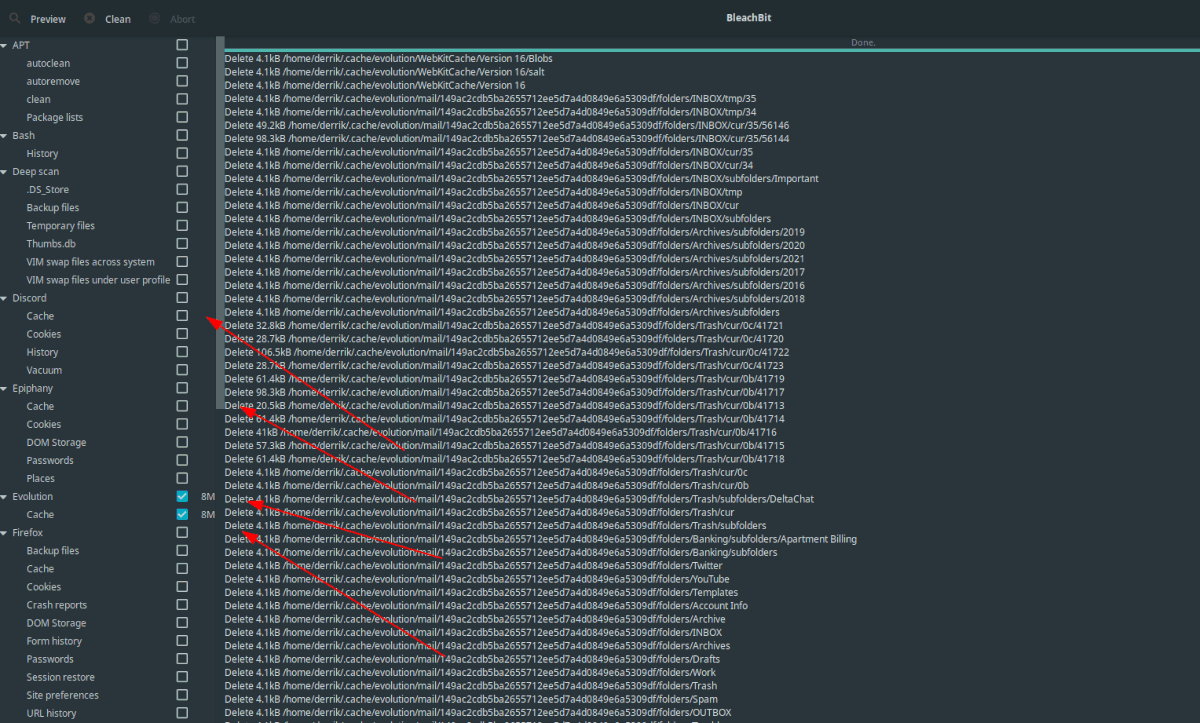Select the Backup files item under Deep scan
The image size is (1200, 723).
[x=53, y=207]
